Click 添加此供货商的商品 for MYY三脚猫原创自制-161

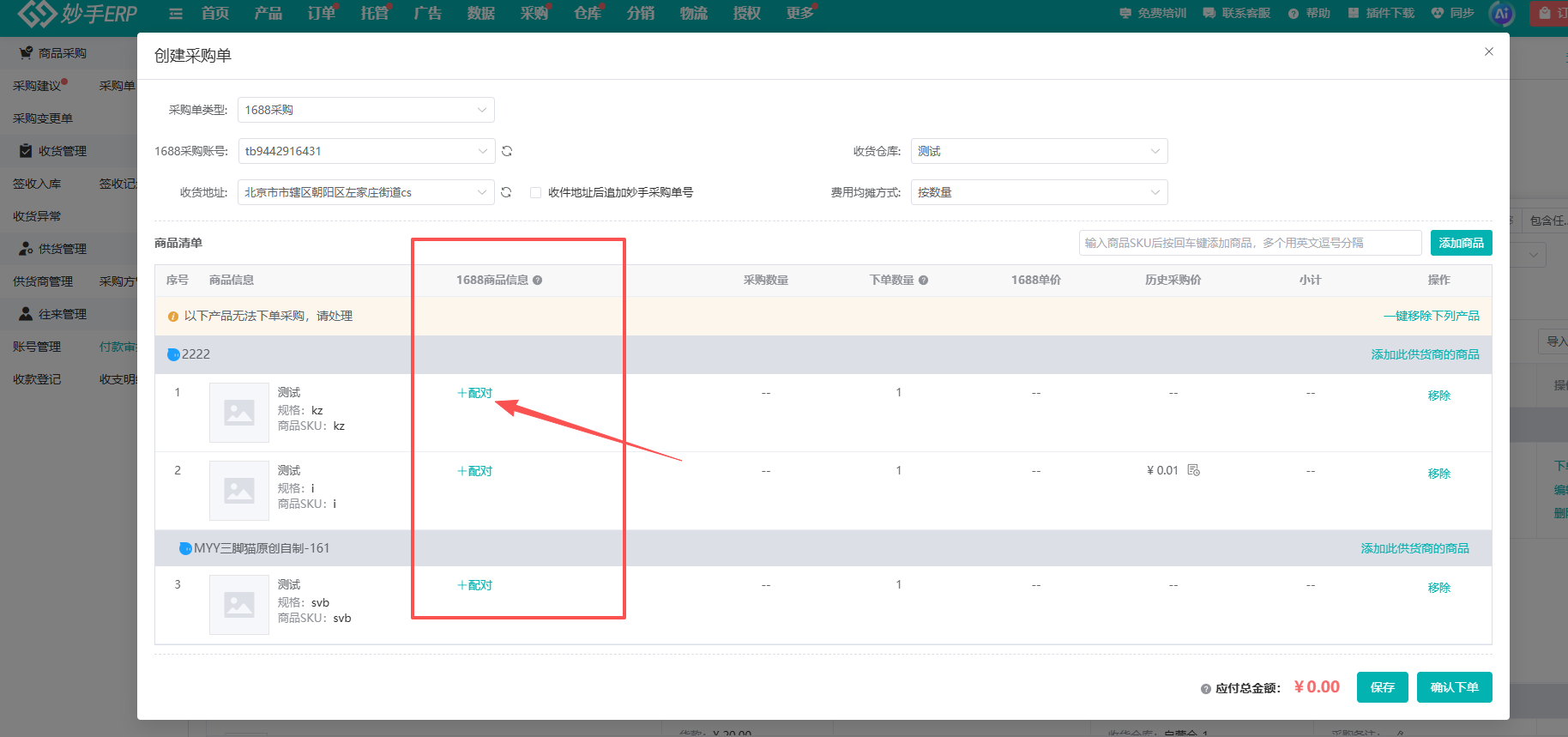pyautogui.click(x=1415, y=548)
